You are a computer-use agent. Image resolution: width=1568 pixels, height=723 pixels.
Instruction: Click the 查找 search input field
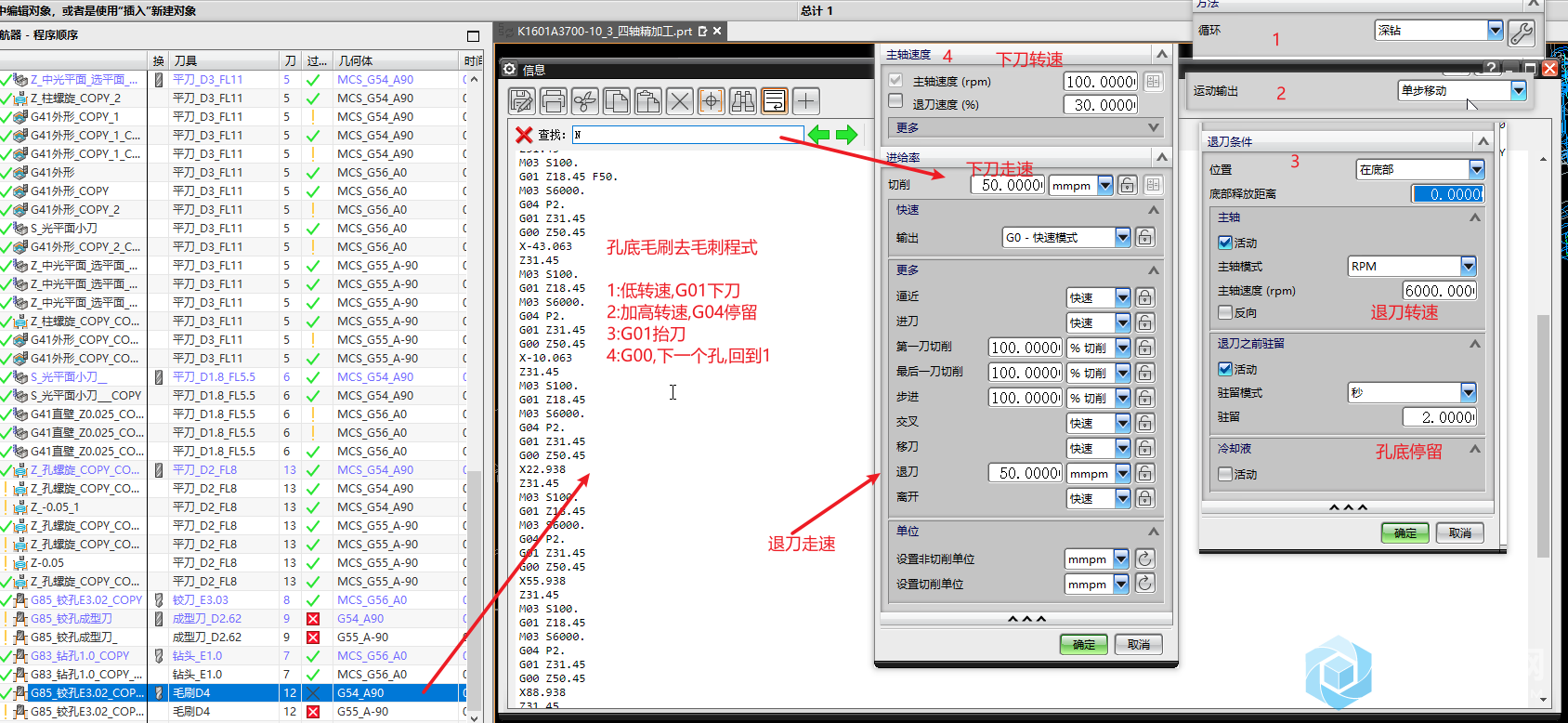point(687,135)
